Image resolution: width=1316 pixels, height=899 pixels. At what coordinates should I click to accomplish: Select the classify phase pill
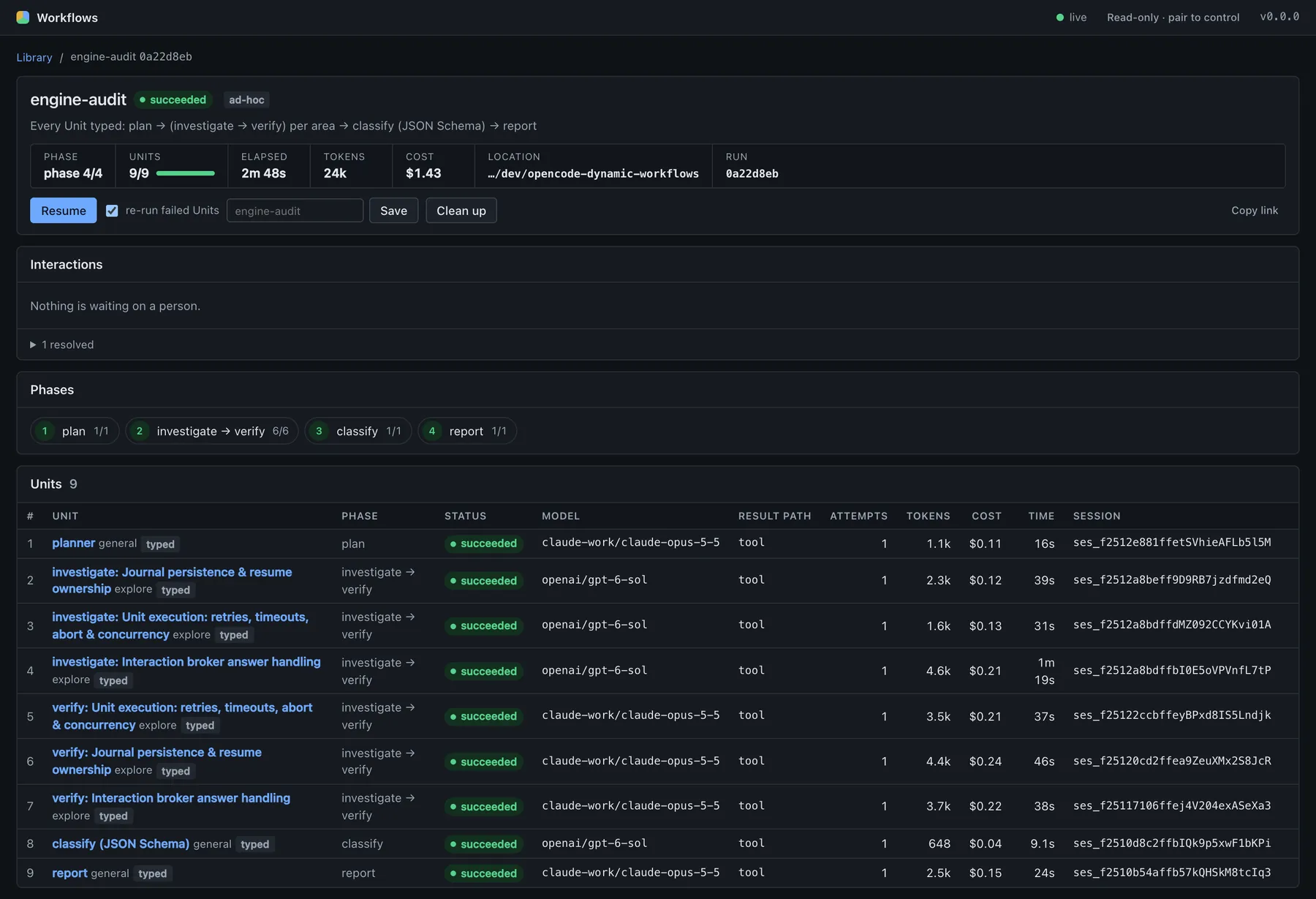(358, 431)
